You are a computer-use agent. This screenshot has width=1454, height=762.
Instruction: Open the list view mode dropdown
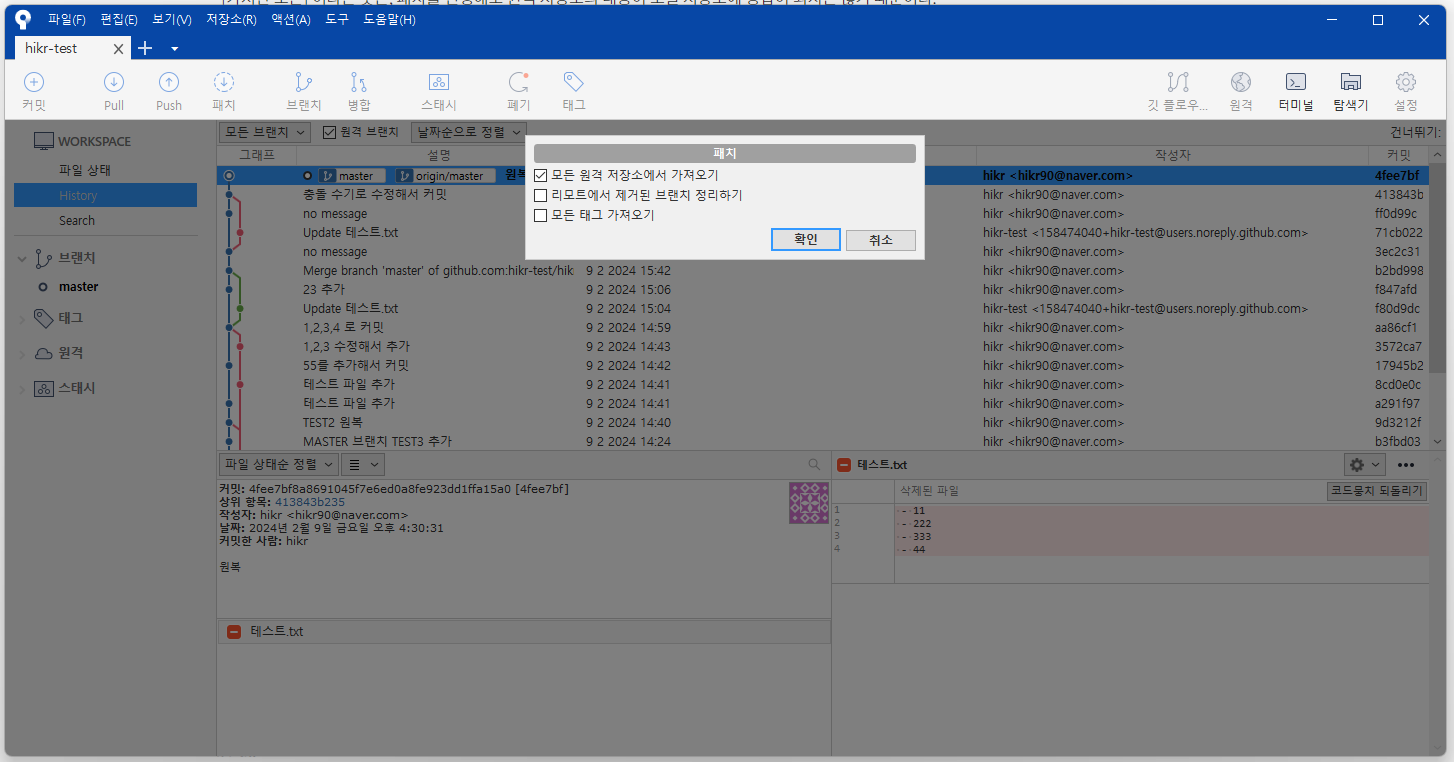[363, 464]
